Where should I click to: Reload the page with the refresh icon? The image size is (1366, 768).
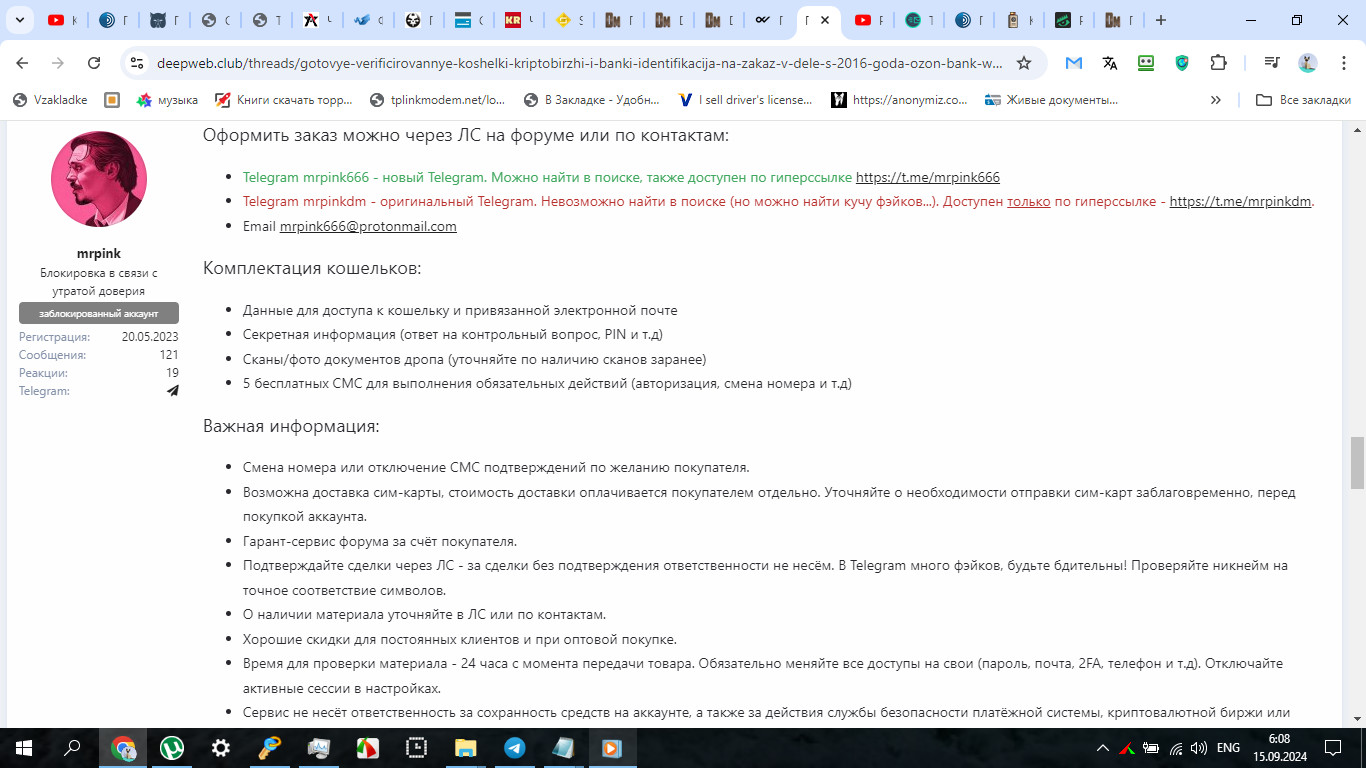94,62
